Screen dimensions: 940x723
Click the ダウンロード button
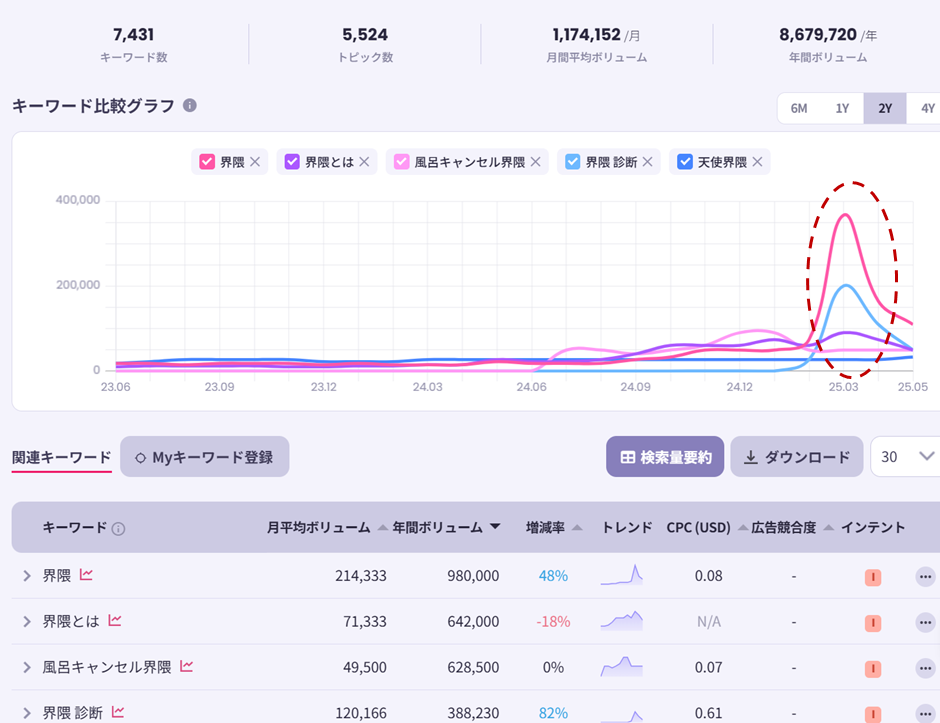pos(797,457)
